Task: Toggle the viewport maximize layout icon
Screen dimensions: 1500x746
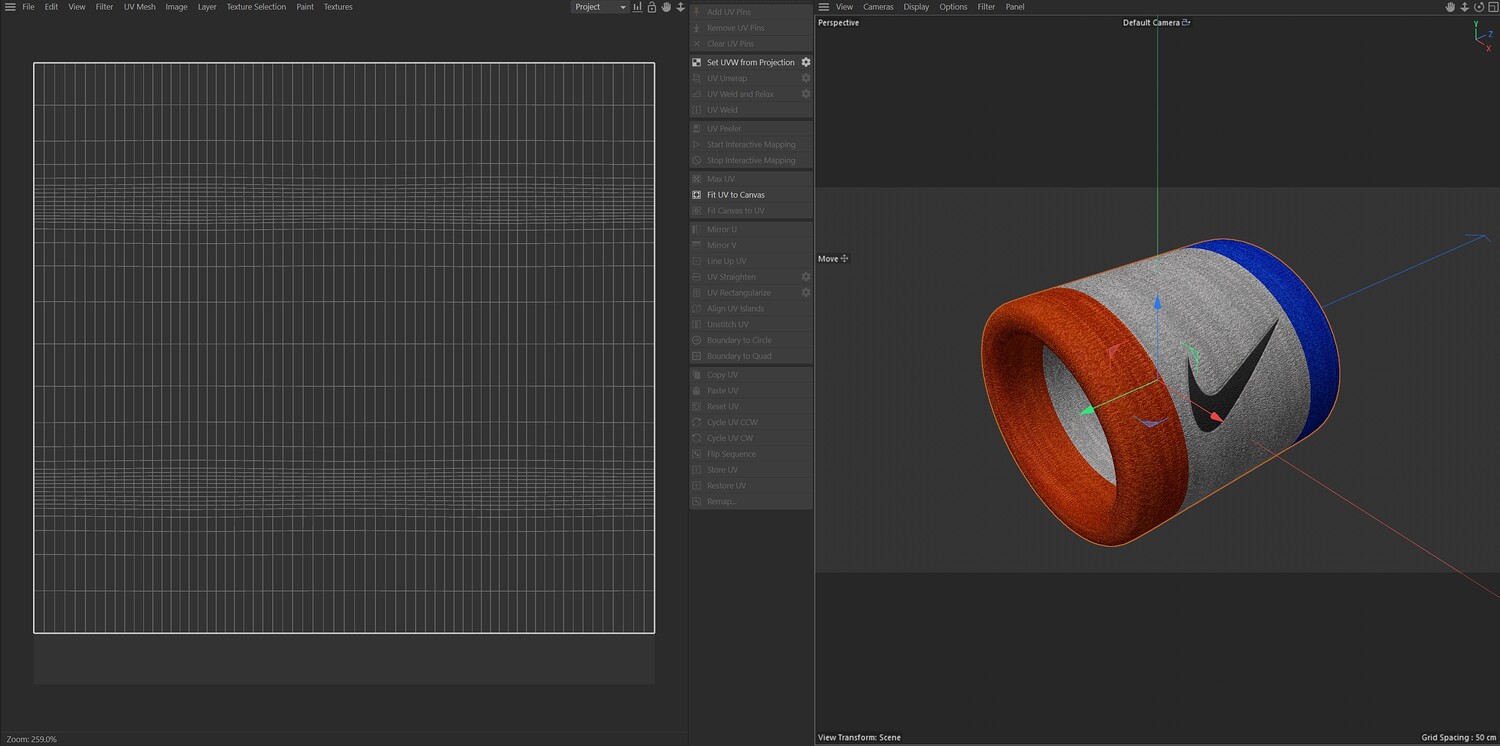Action: click(1492, 7)
